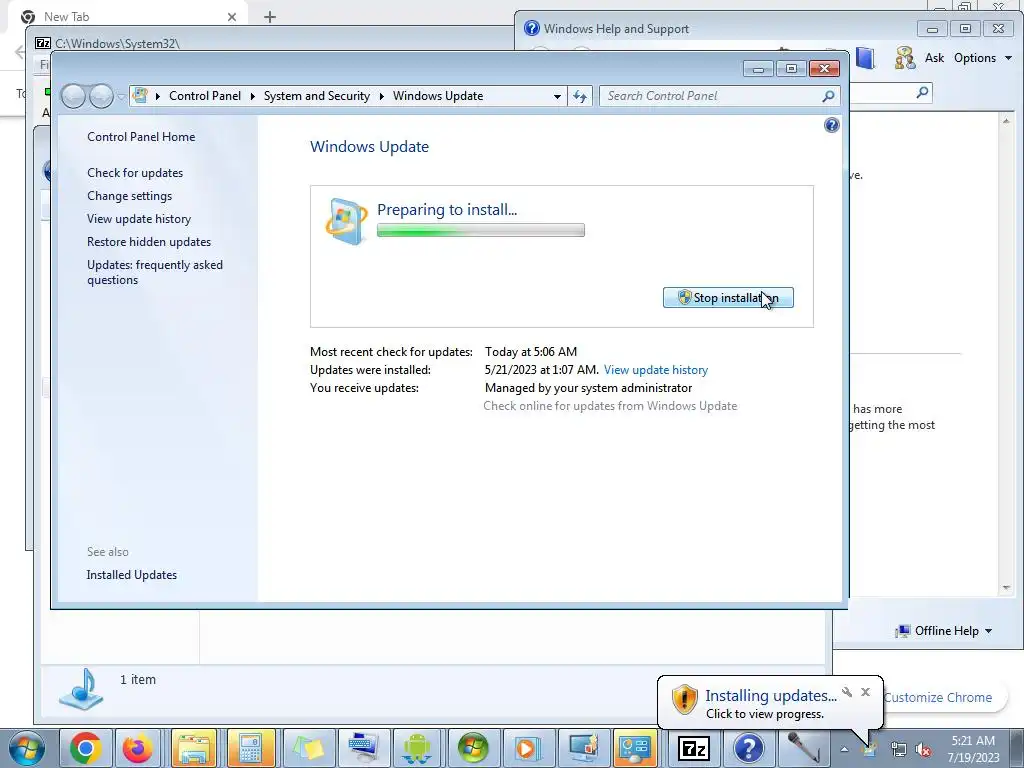Open a new Chrome tab with plus
The image size is (1024, 768).
click(270, 17)
